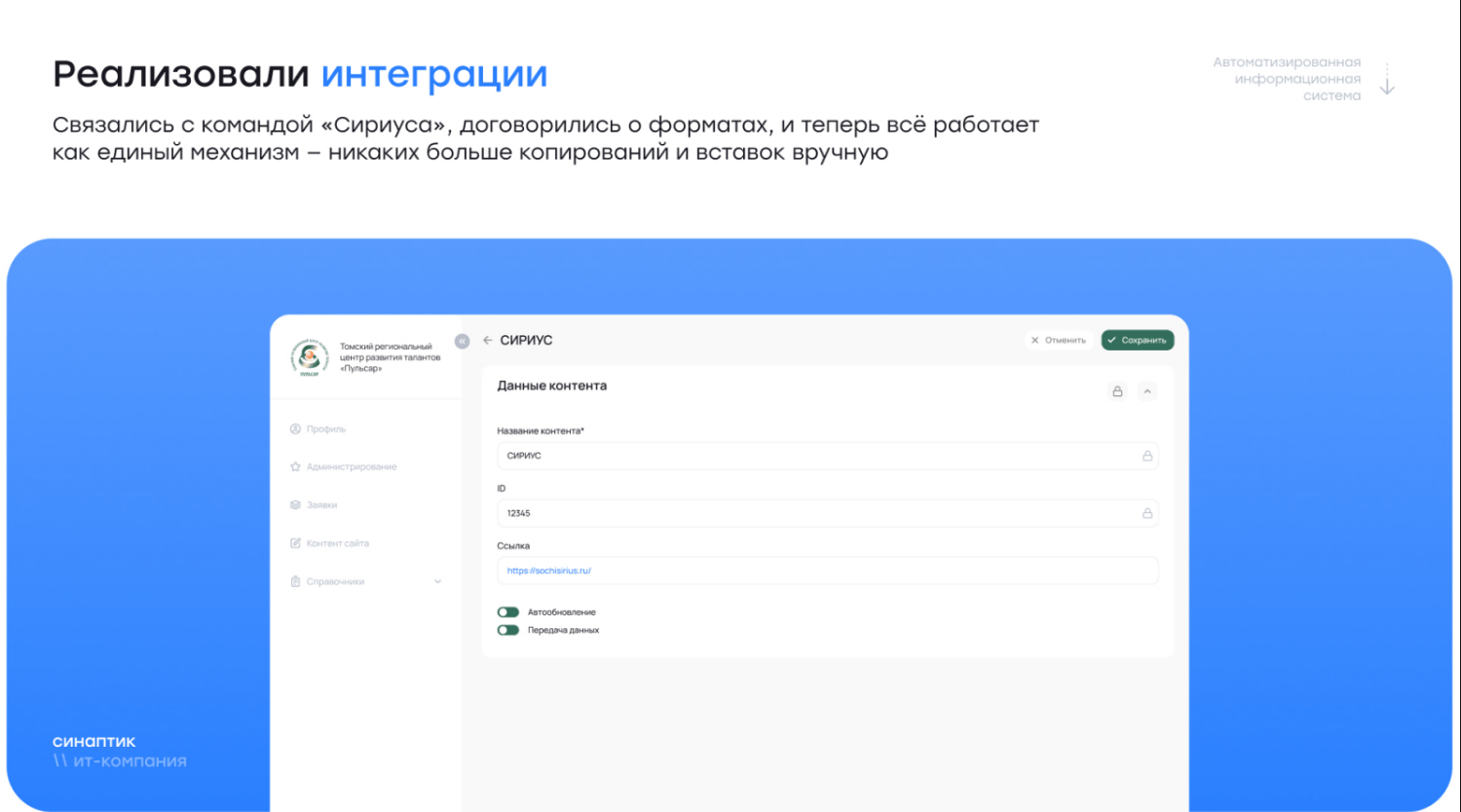Cancel changes with the Отменить button
Screen dimensions: 1461x812
pyautogui.click(x=1058, y=341)
